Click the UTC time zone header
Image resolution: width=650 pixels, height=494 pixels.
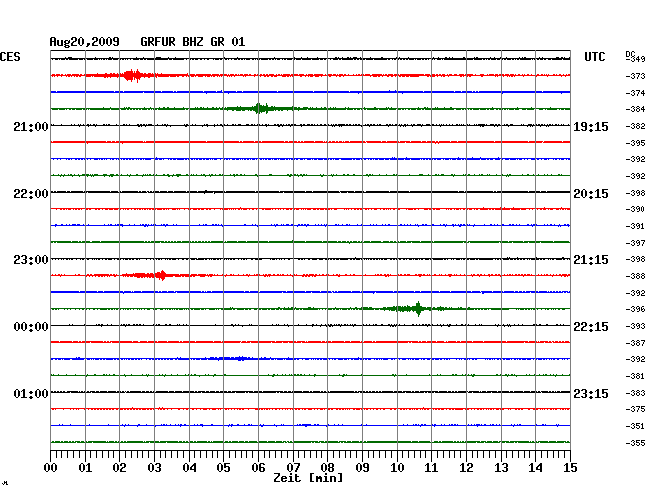point(595,57)
